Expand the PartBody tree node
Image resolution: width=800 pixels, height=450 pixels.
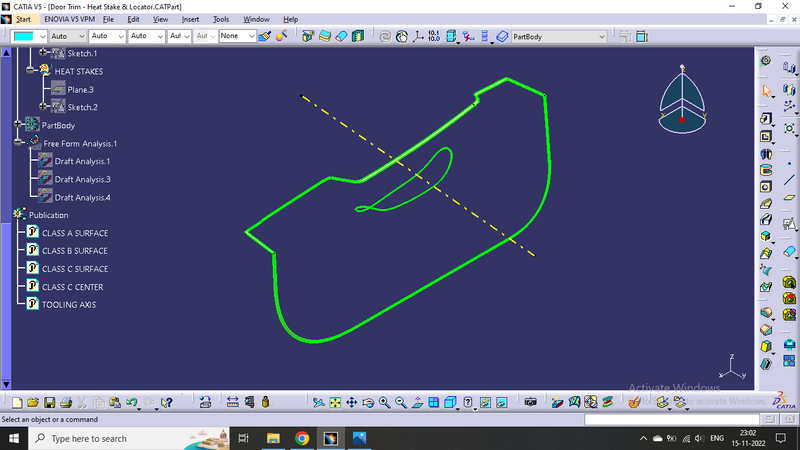click(x=18, y=124)
